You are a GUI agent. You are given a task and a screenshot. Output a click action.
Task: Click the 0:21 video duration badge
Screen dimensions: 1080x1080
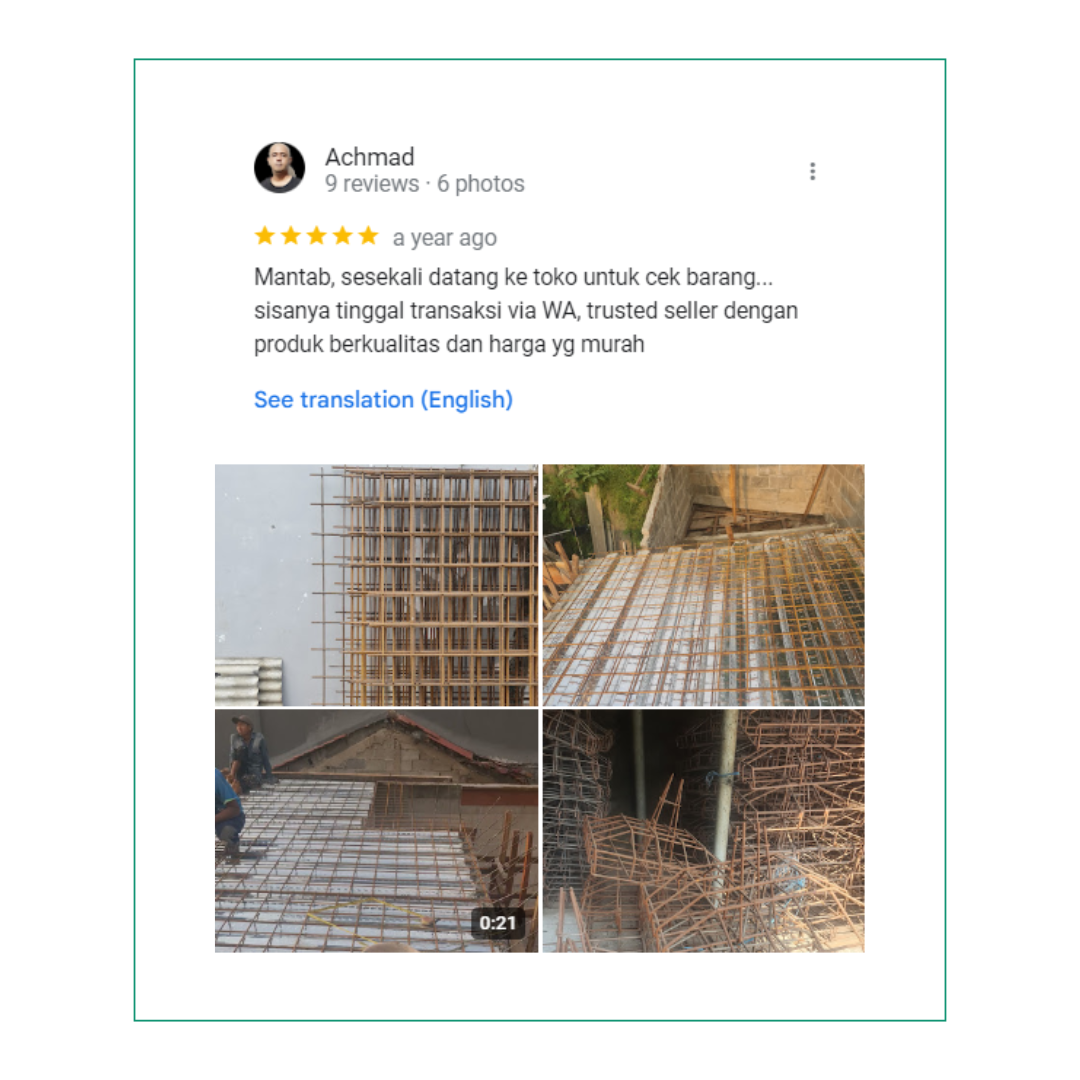tap(498, 923)
